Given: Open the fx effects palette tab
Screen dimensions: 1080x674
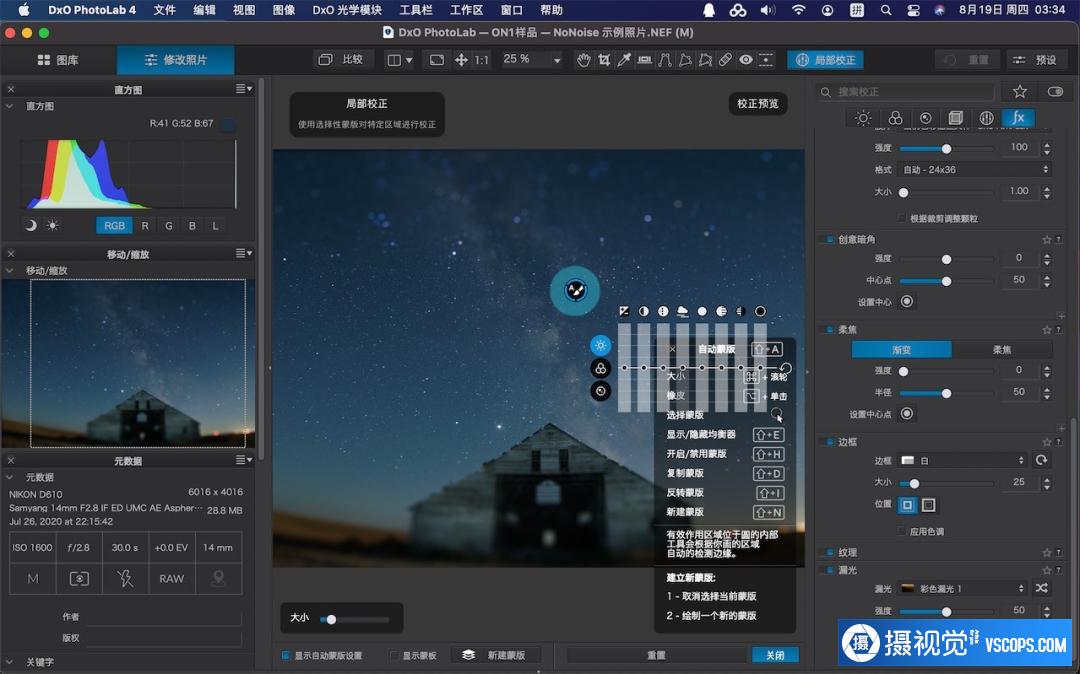Looking at the screenshot, I should tap(1018, 118).
